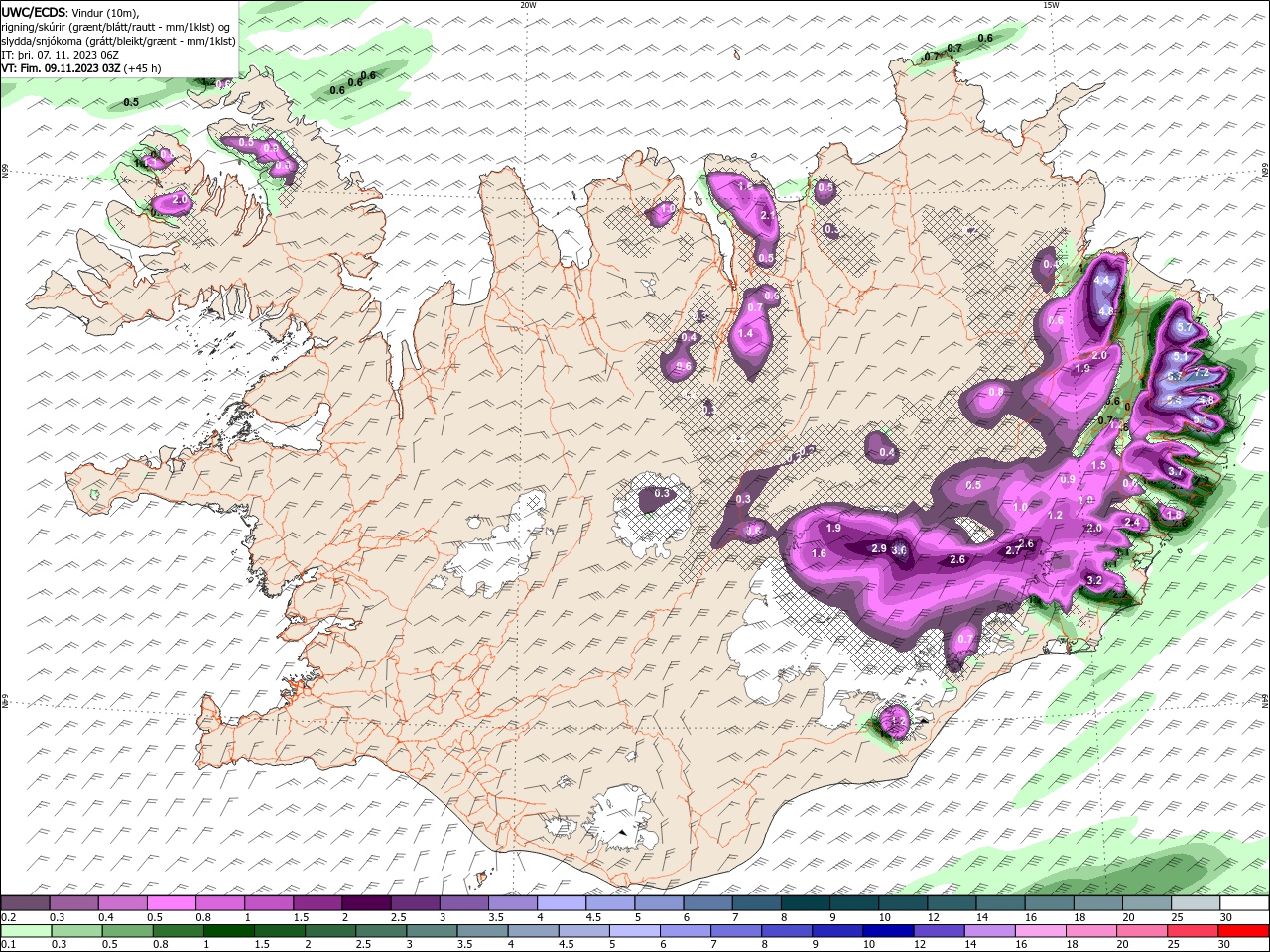Click the bright red swatch in rain legend
This screenshot has height=952, width=1270.
tap(1244, 931)
